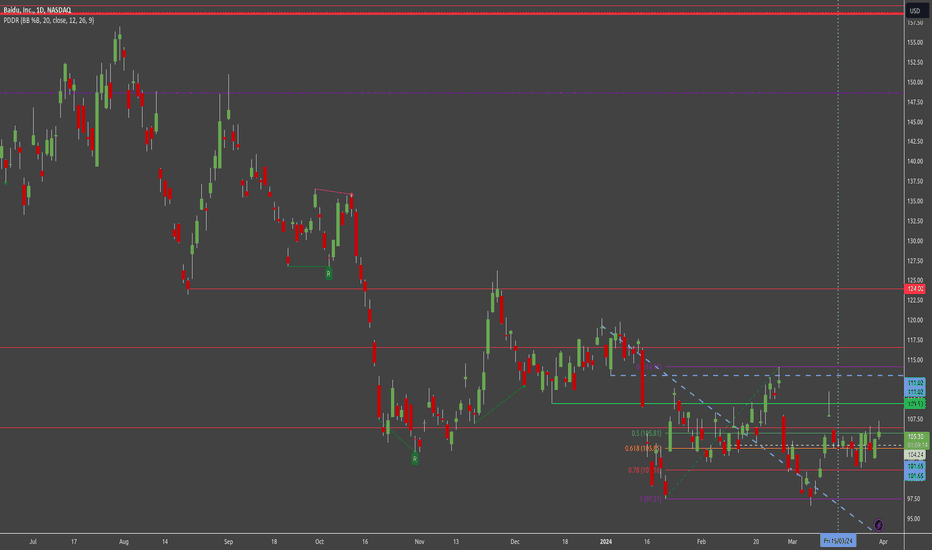Open the USD currency selector
This screenshot has width=932, height=550.
pos(915,11)
